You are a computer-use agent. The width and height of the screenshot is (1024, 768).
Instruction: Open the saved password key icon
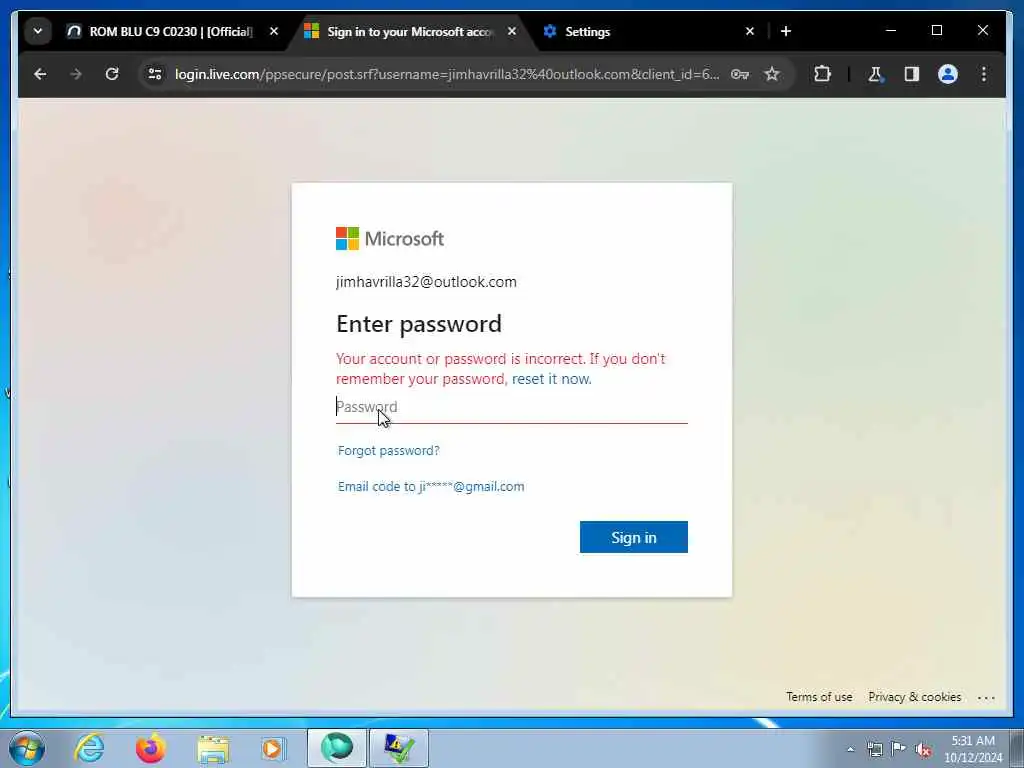[739, 74]
